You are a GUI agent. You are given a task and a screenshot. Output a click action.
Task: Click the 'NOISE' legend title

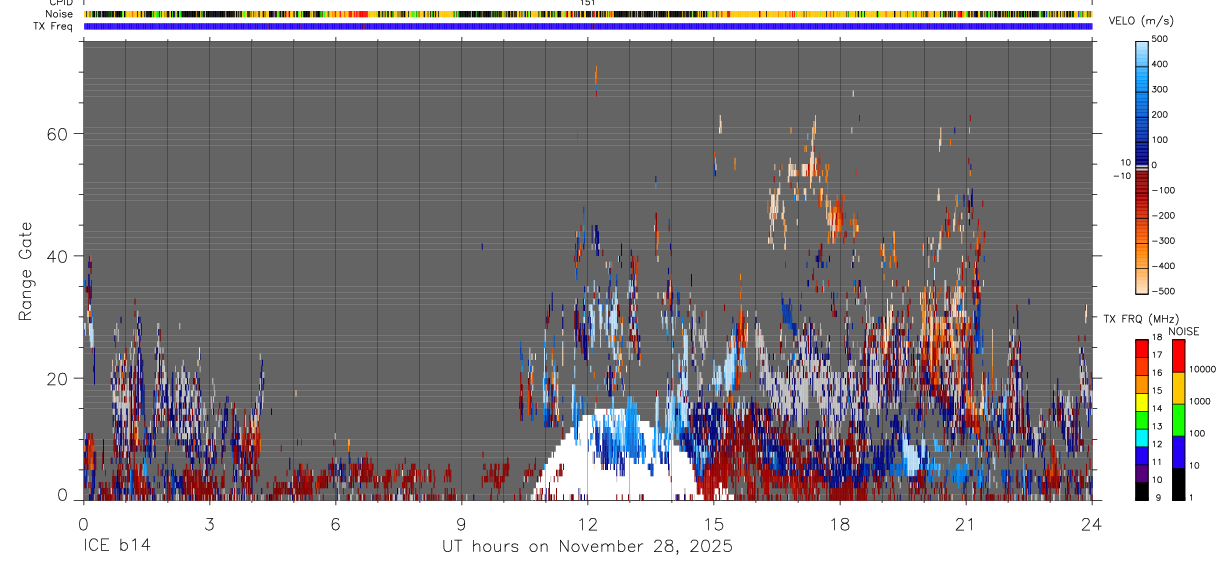[x=1184, y=331]
